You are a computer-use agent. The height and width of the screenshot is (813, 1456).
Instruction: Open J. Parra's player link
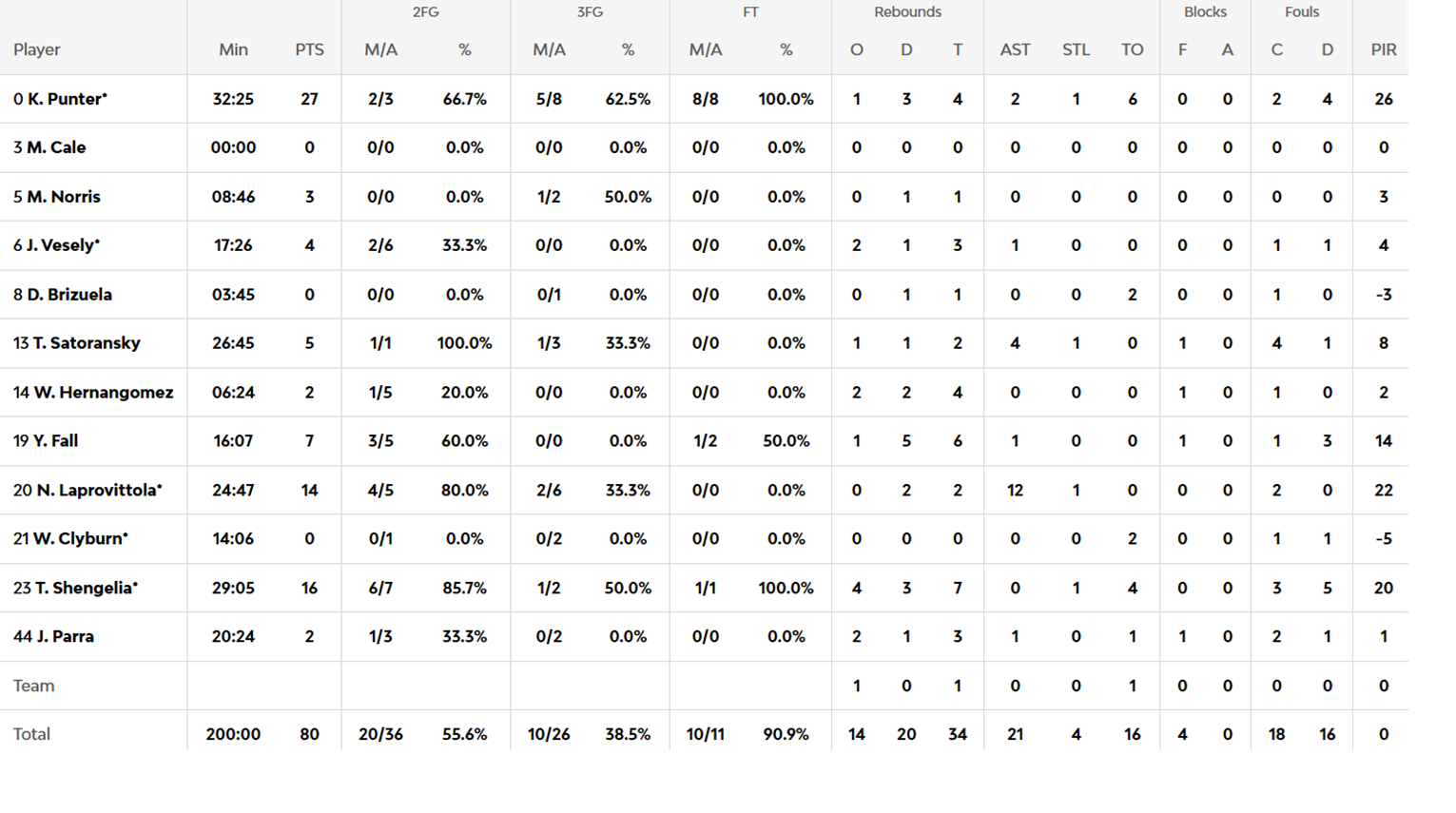click(x=65, y=637)
